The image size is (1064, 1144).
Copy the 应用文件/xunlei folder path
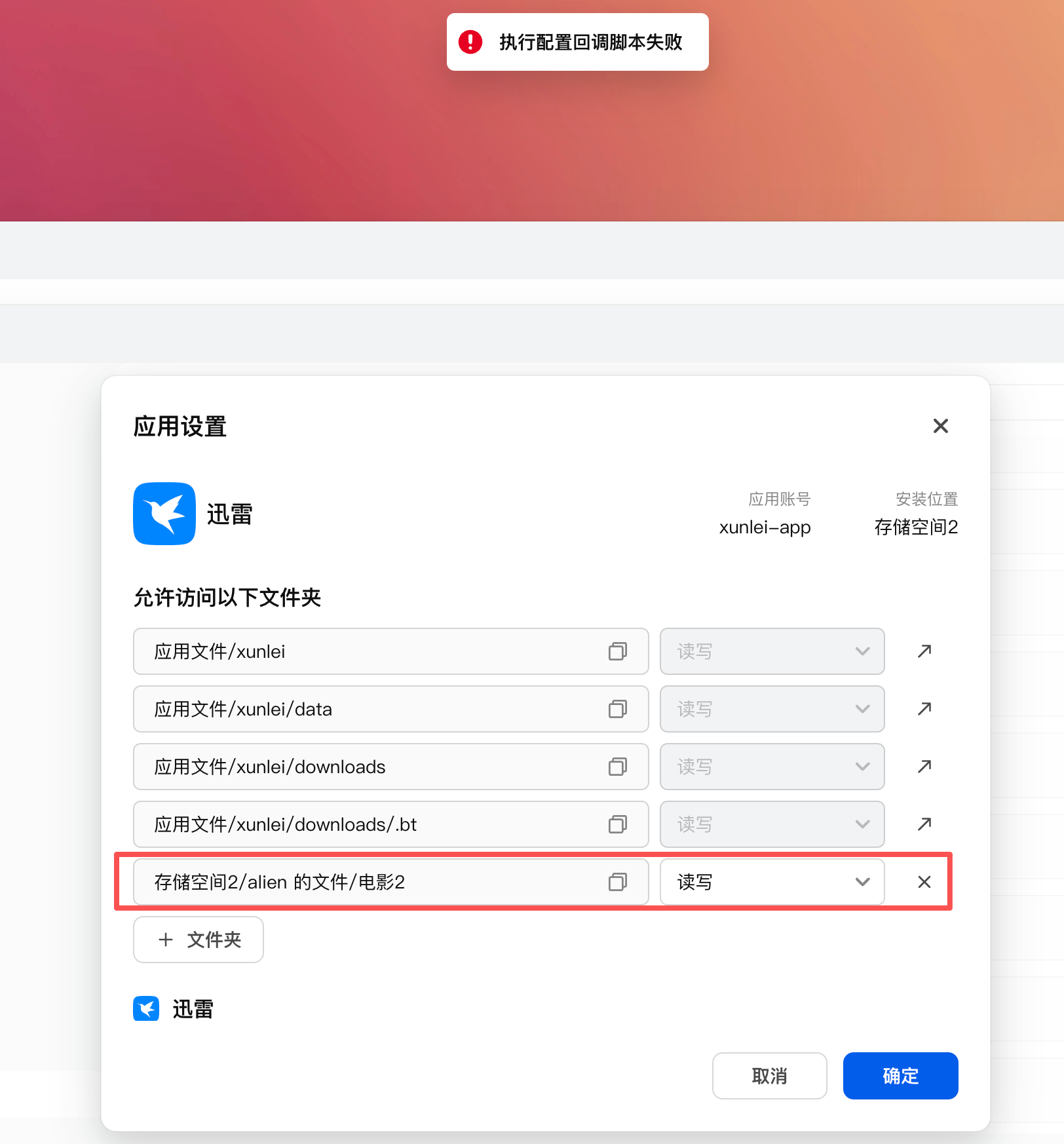click(618, 651)
